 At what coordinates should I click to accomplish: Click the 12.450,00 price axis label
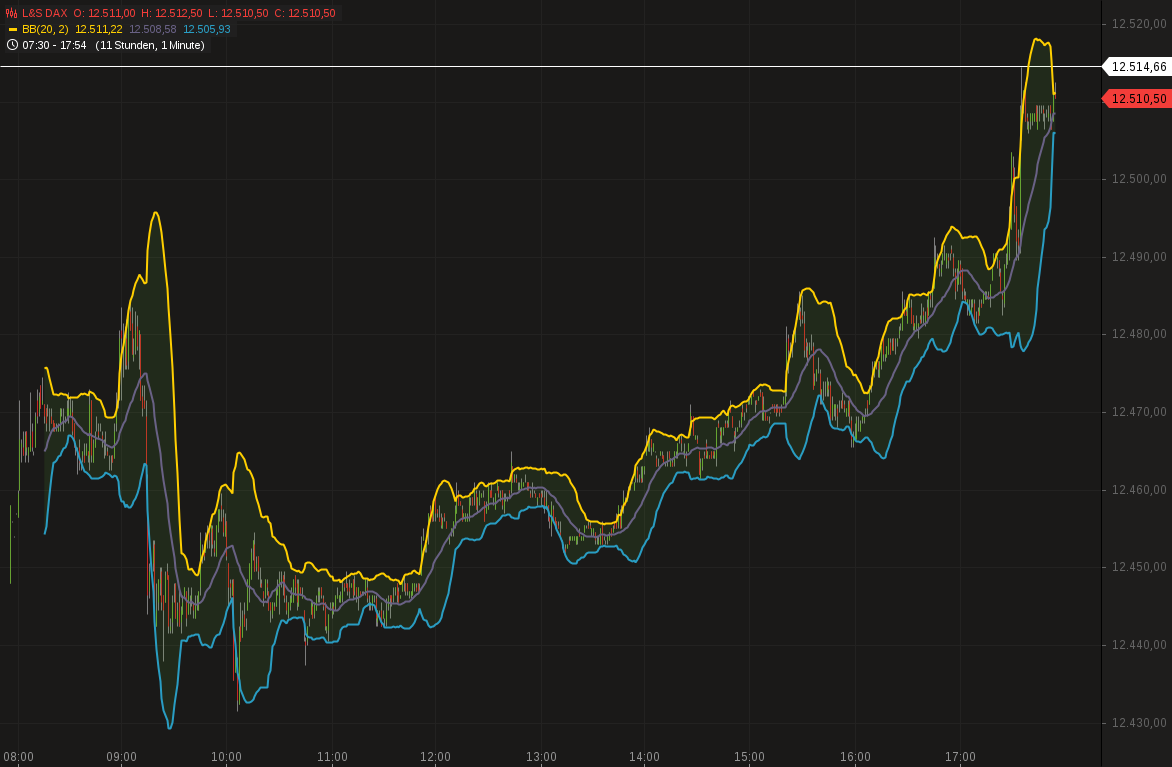pyautogui.click(x=1138, y=567)
